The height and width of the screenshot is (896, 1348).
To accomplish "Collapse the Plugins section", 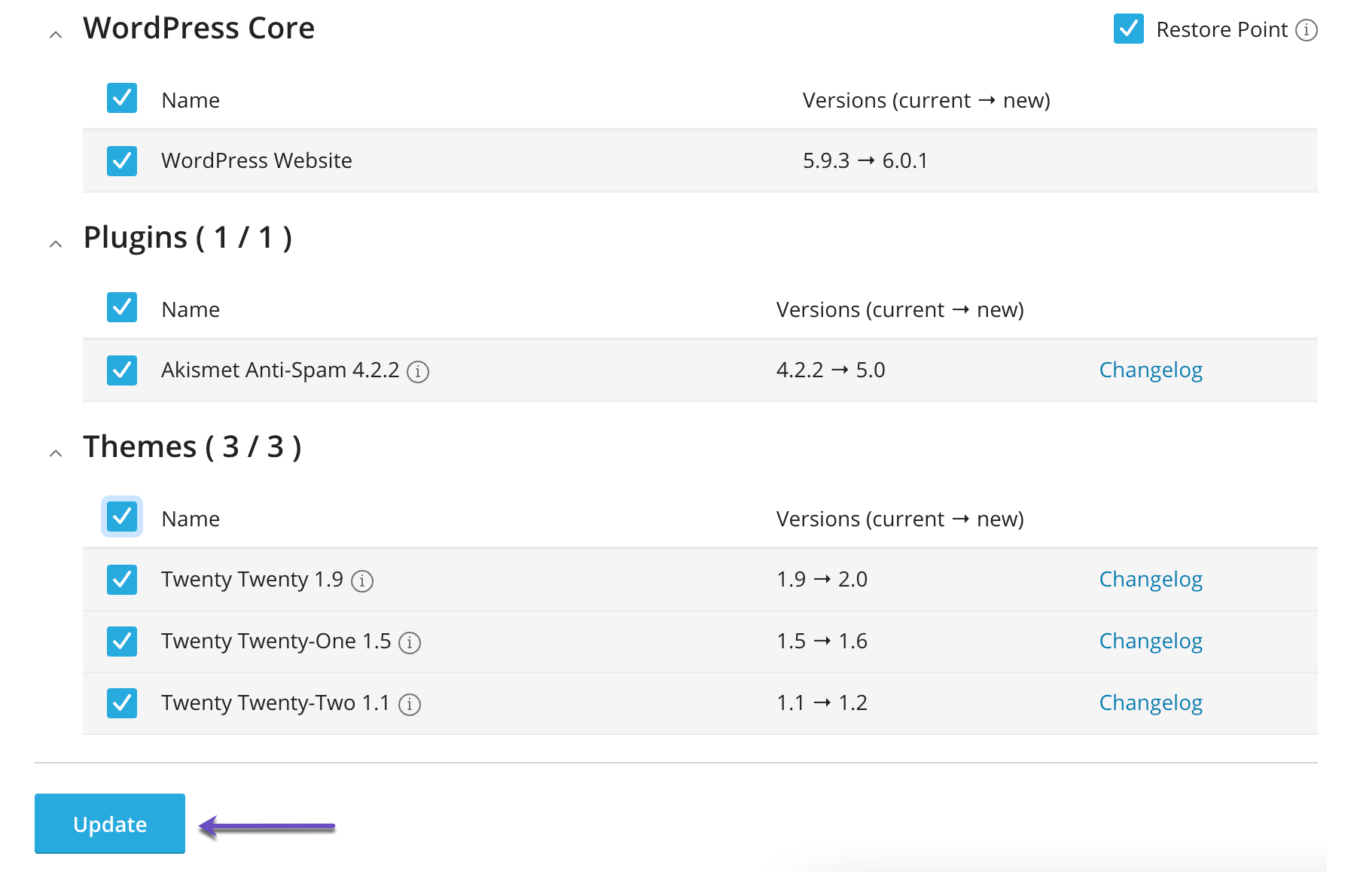I will point(56,244).
